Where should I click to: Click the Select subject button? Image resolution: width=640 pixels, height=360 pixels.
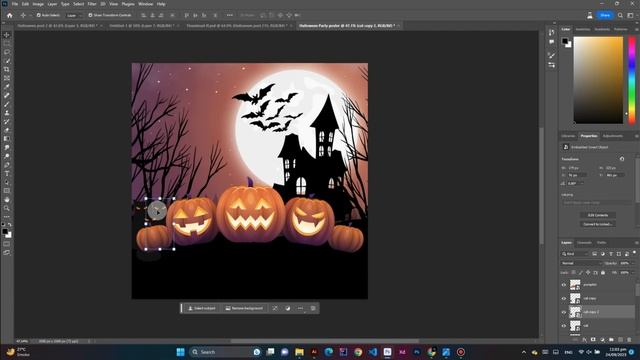(x=202, y=308)
